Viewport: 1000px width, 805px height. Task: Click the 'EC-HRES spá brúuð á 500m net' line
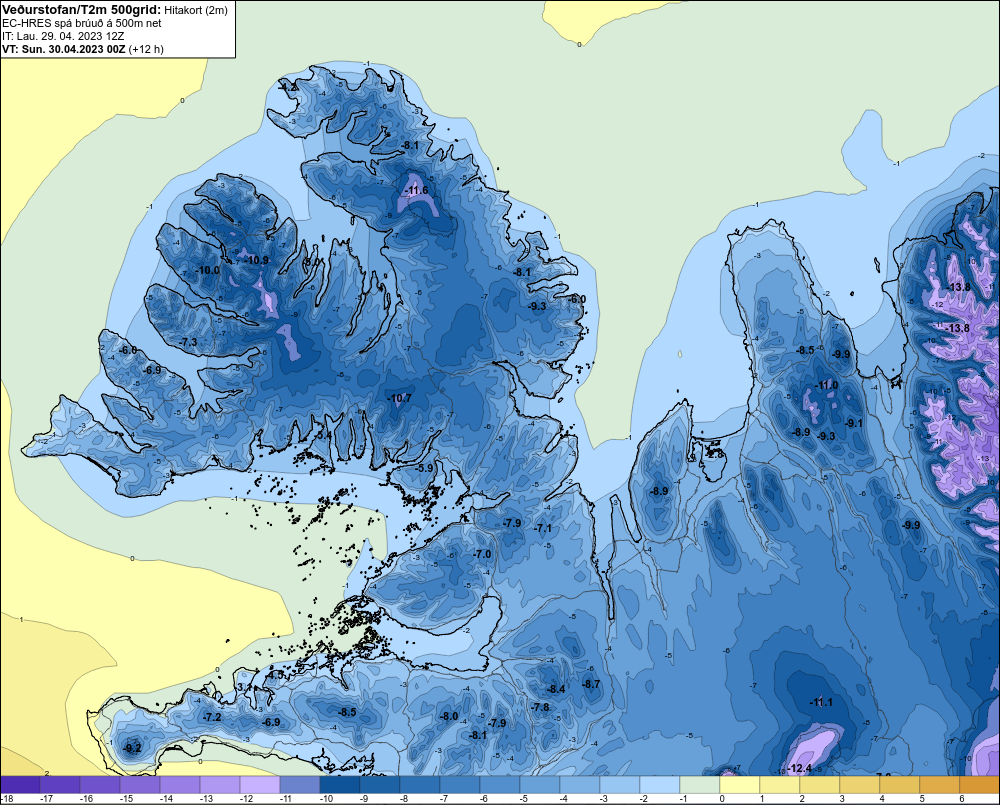[82, 23]
